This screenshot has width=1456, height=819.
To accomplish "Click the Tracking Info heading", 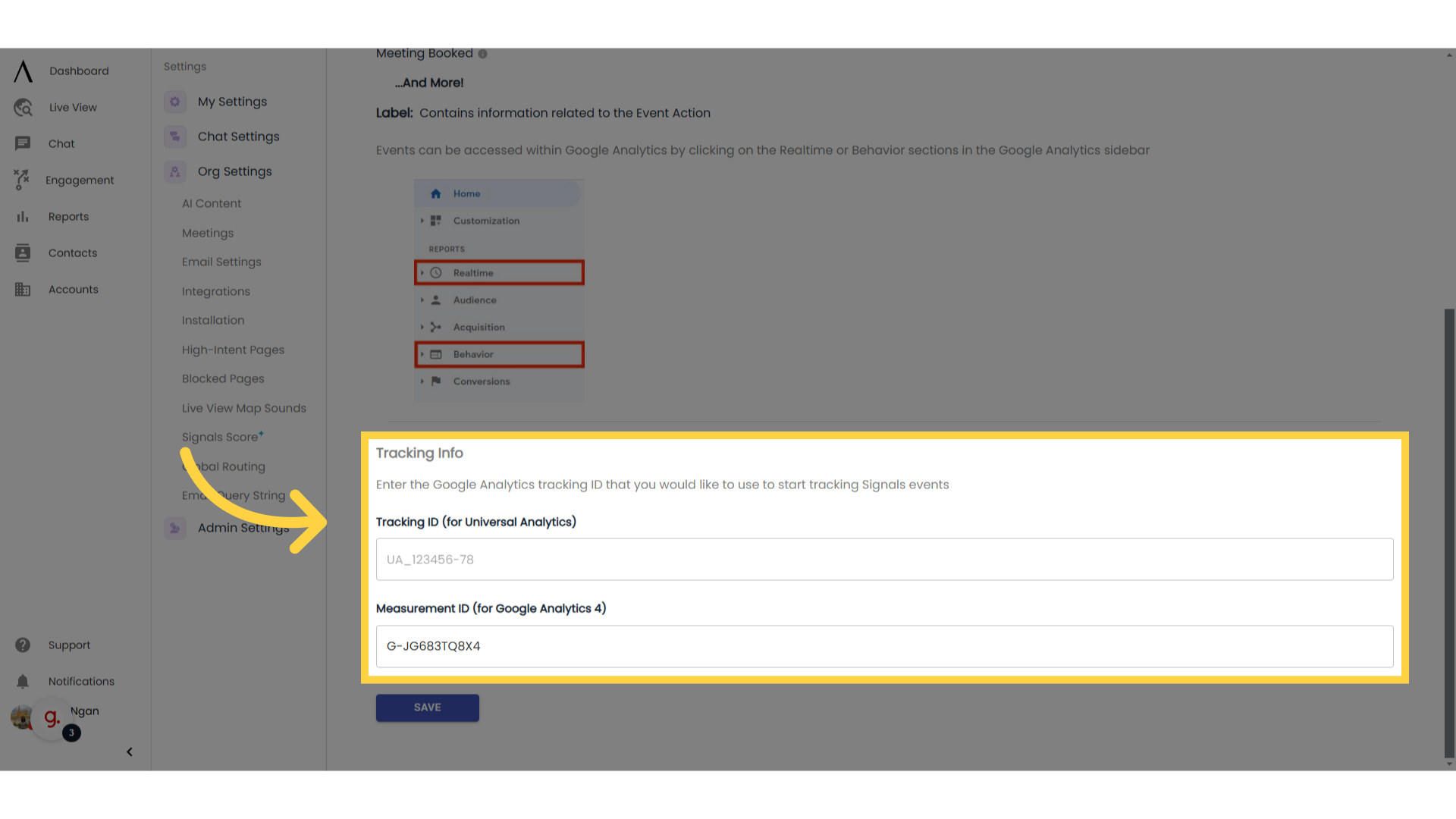I will [419, 453].
